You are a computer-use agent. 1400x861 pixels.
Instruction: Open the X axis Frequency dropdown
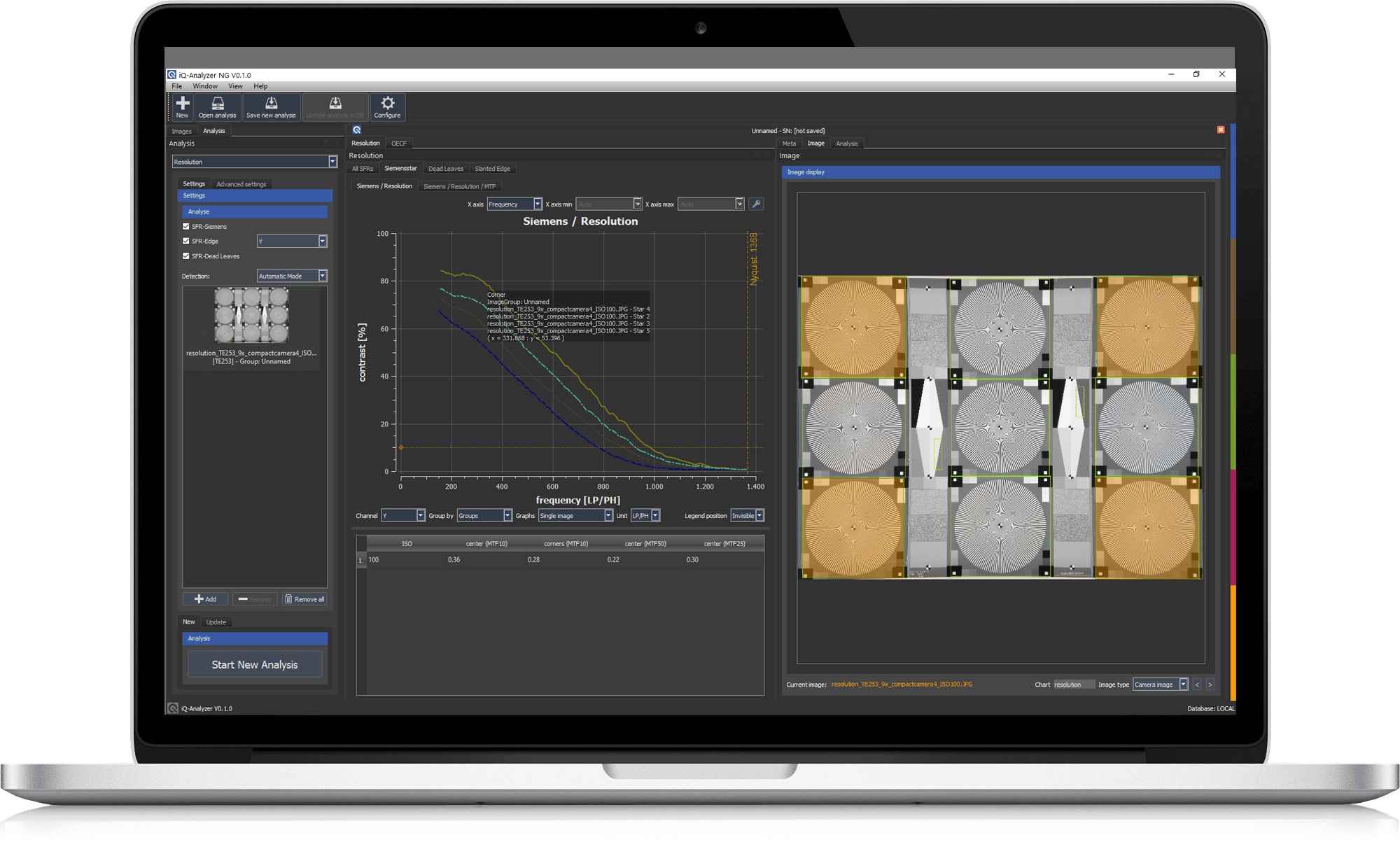coord(514,204)
